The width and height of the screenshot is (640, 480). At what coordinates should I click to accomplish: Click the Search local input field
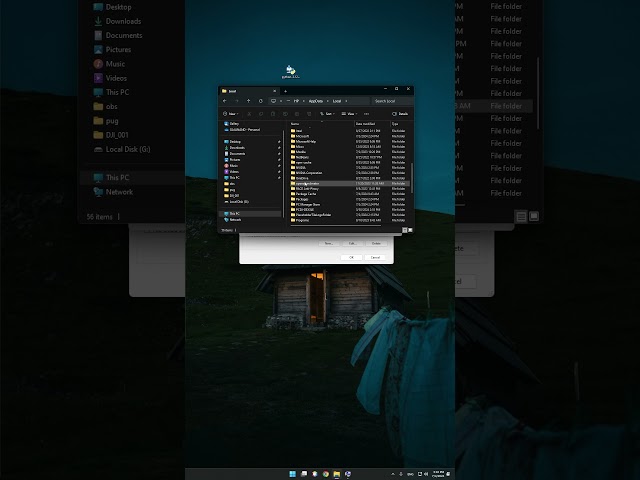391,101
